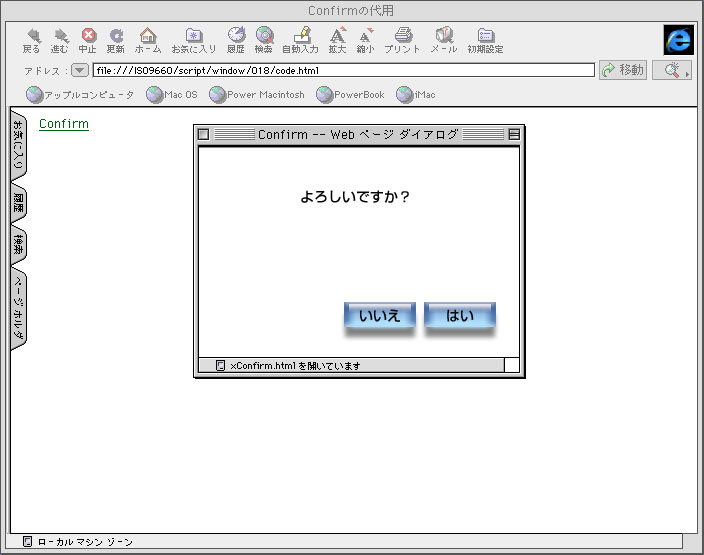Viewport: 704px width, 555px height.
Task: Click ローカルマシンゾーン status bar text
Action: pos(85,542)
